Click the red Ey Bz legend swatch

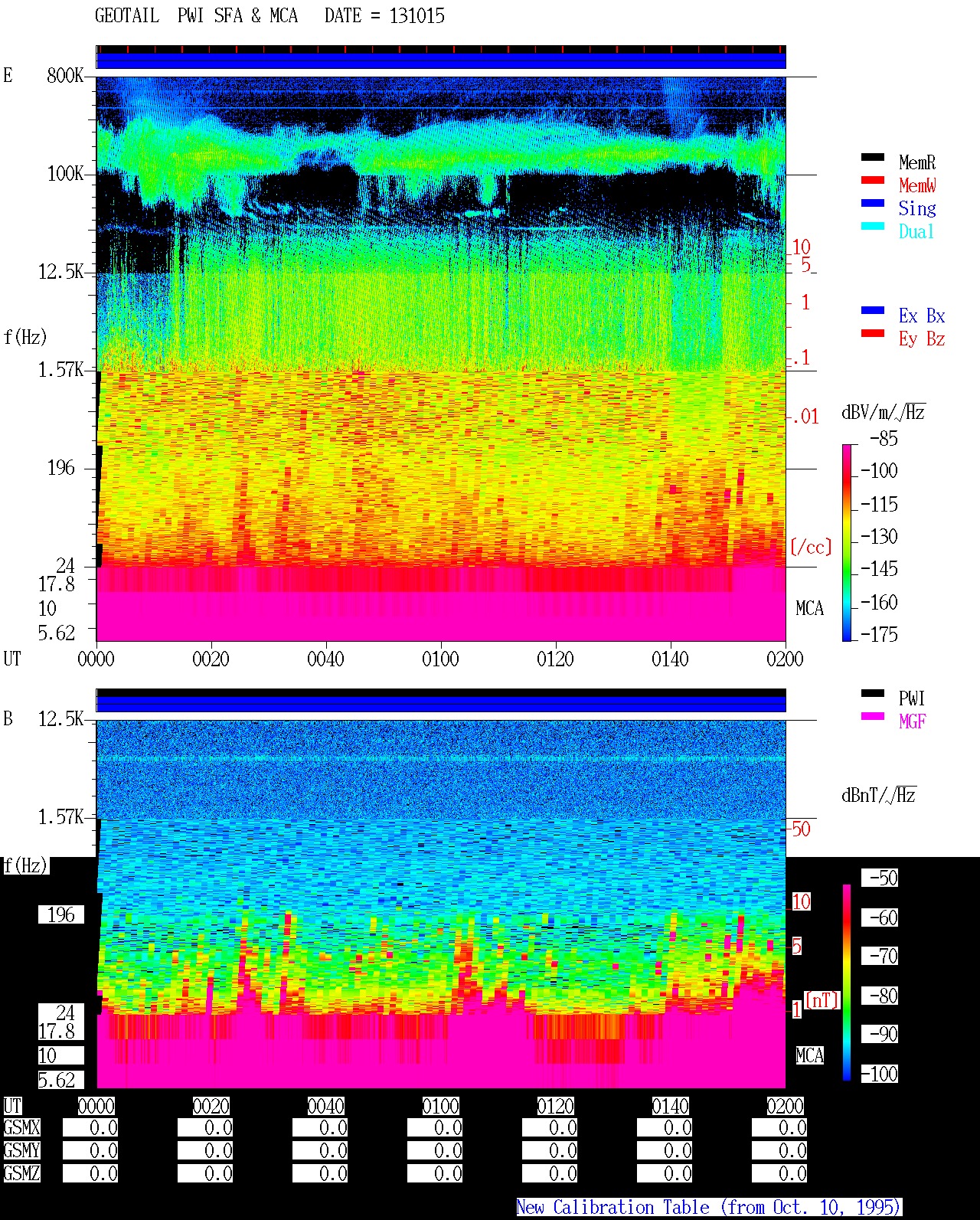pyautogui.click(x=873, y=334)
